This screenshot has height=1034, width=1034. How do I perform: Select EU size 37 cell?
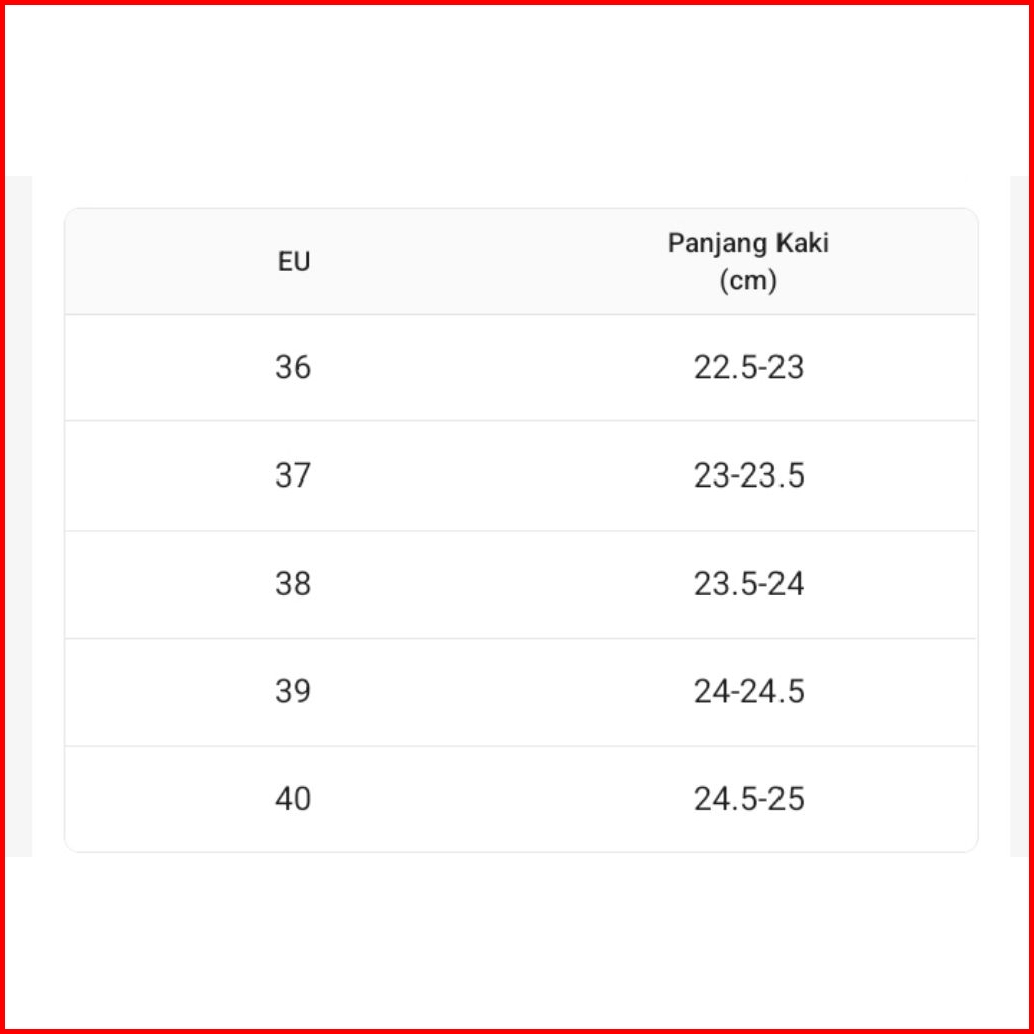pyautogui.click(x=293, y=476)
